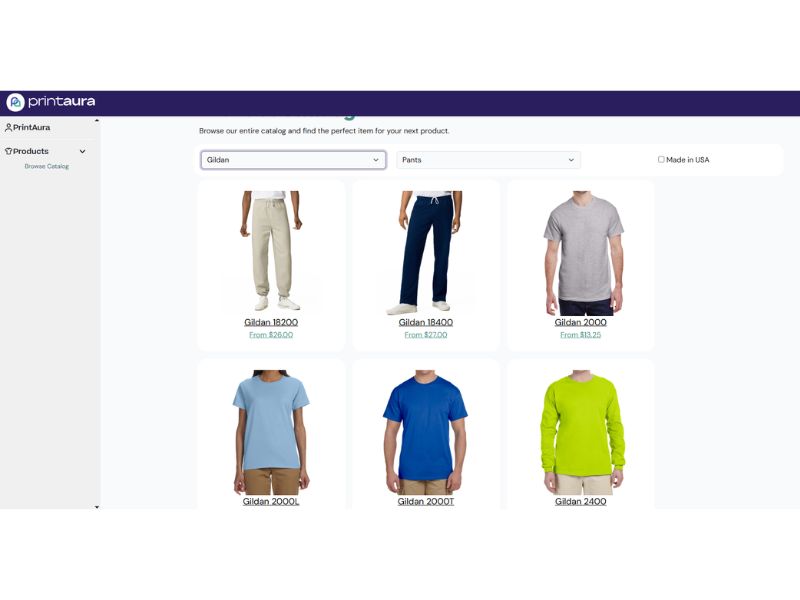The height and width of the screenshot is (600, 800).
Task: Click the navy pants product image
Action: [x=426, y=253]
